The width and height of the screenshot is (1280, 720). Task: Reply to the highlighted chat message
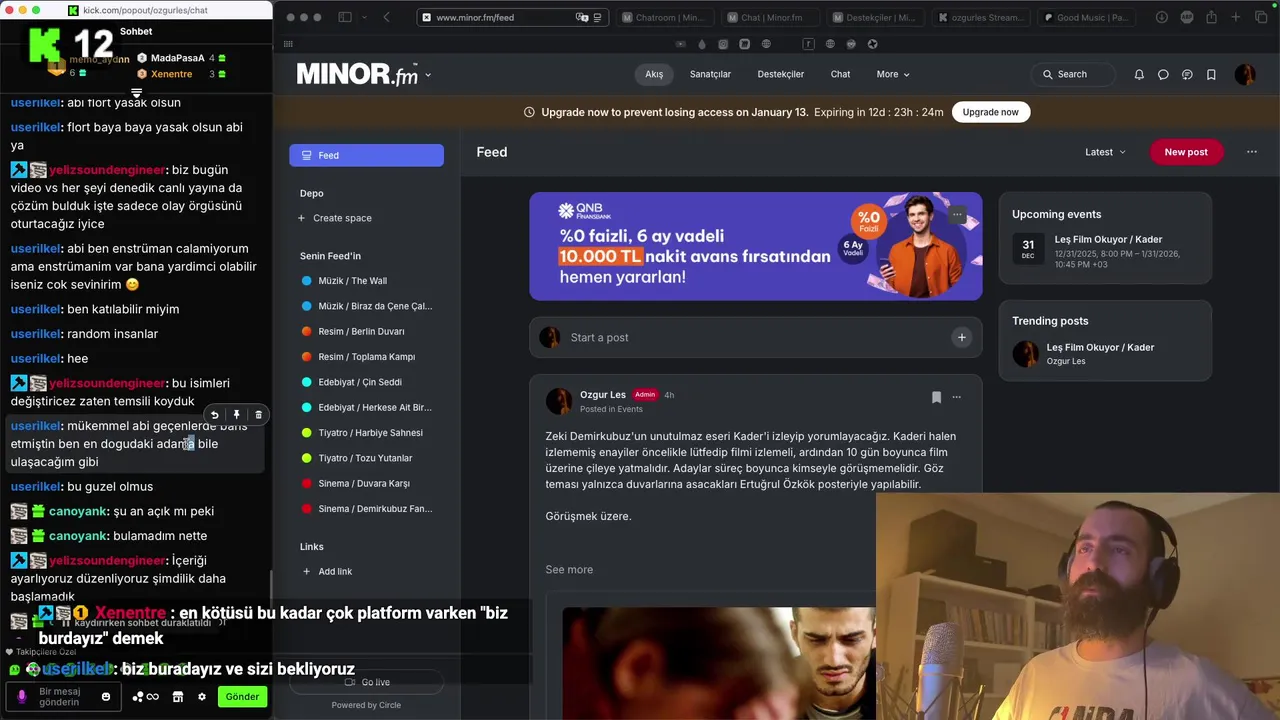coord(214,414)
